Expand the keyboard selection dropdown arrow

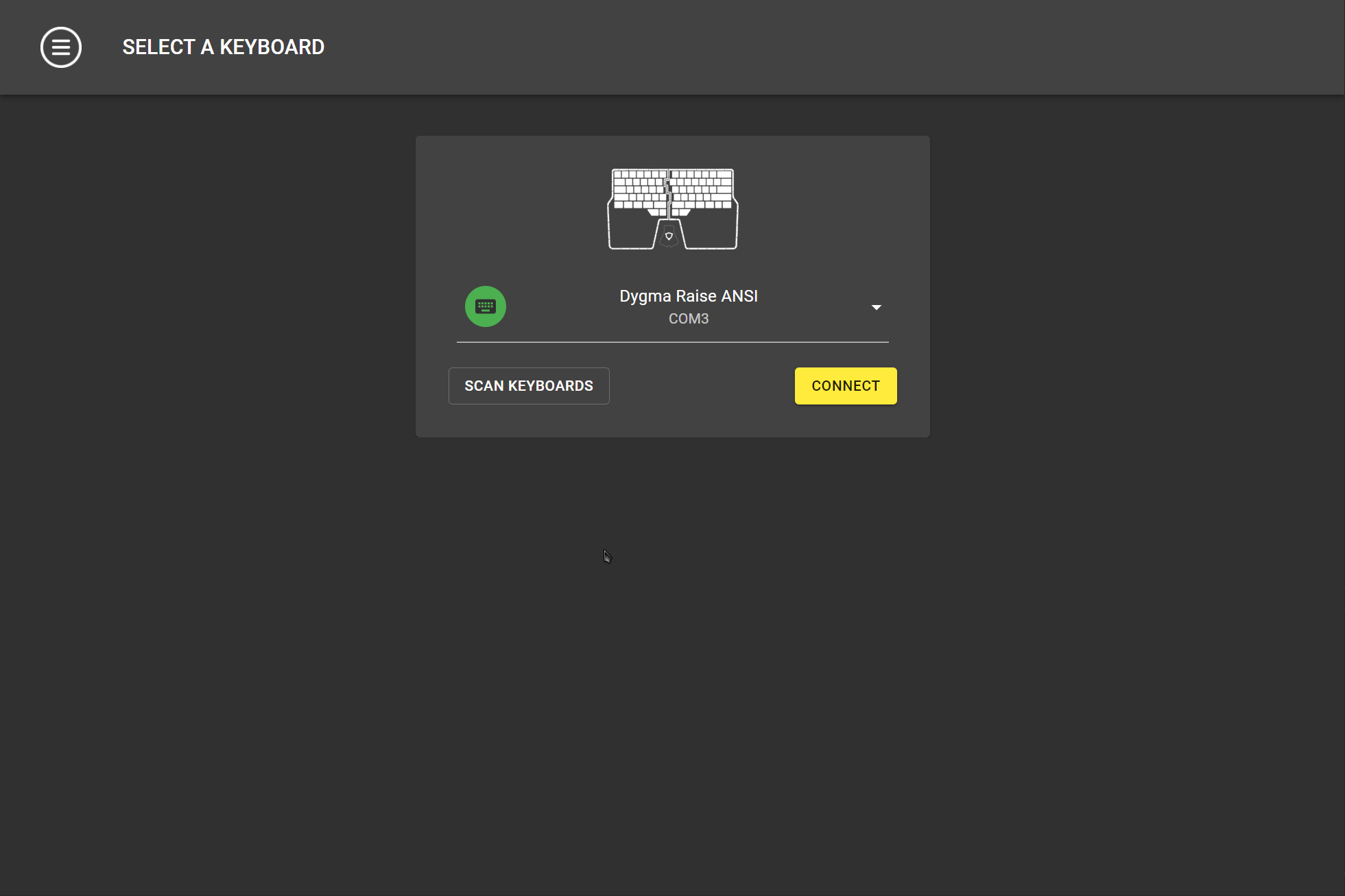tap(876, 307)
